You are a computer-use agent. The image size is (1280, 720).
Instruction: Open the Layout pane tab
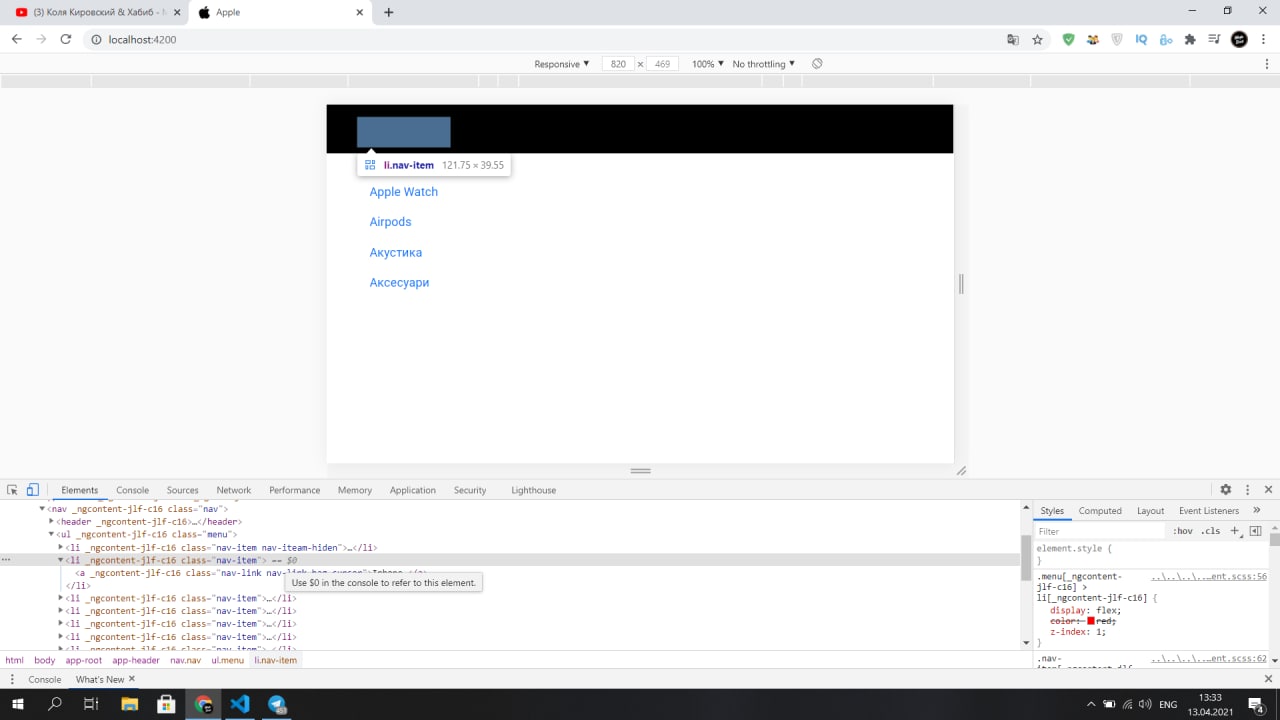pyautogui.click(x=1150, y=511)
